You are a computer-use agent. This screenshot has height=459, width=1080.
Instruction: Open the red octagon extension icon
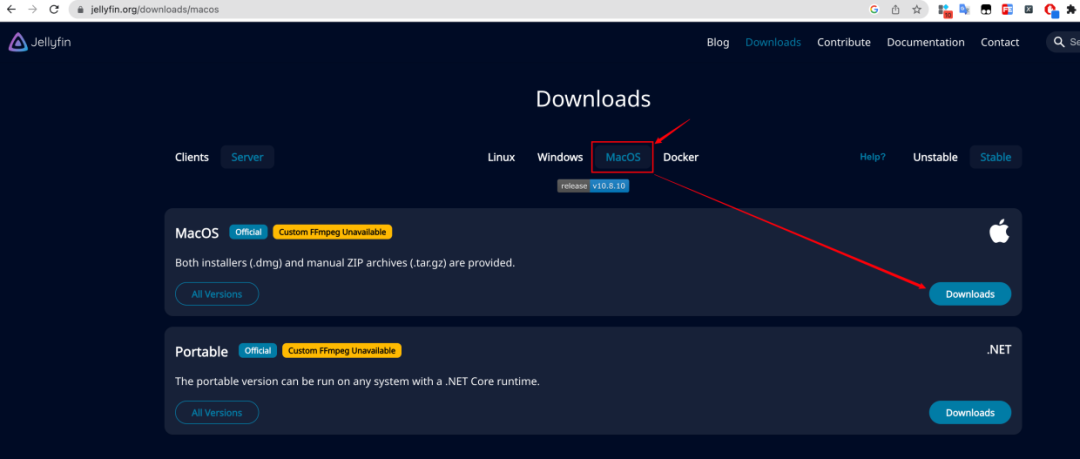[x=1051, y=10]
